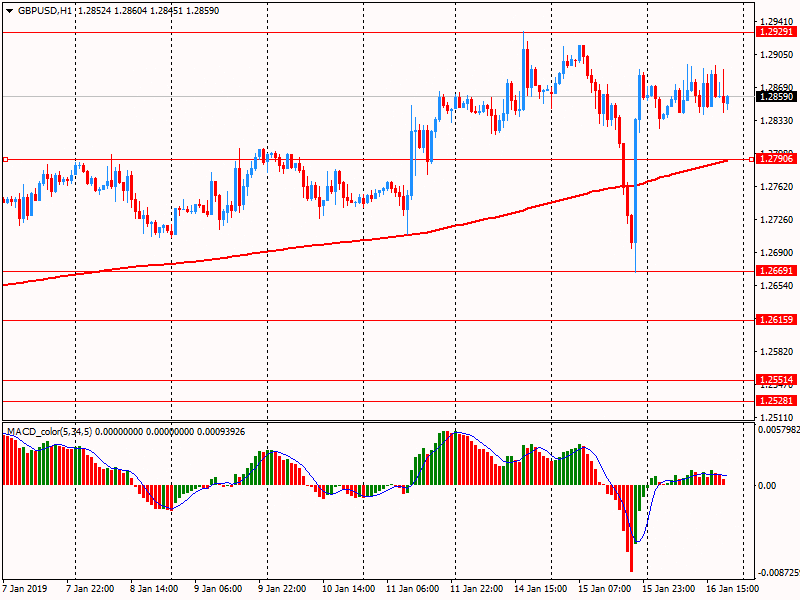Select the last candle on the chart
Viewport: 800px width, 600px height.
pos(727,100)
